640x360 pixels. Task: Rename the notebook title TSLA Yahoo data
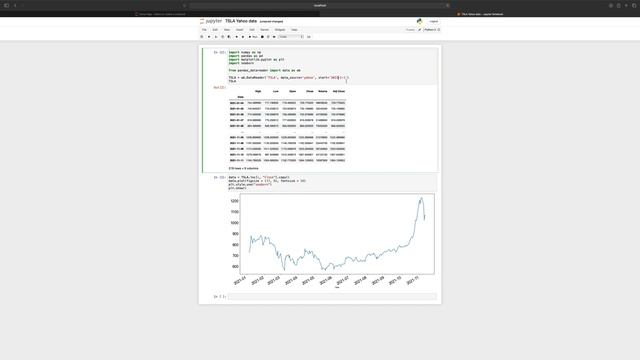pyautogui.click(x=241, y=21)
